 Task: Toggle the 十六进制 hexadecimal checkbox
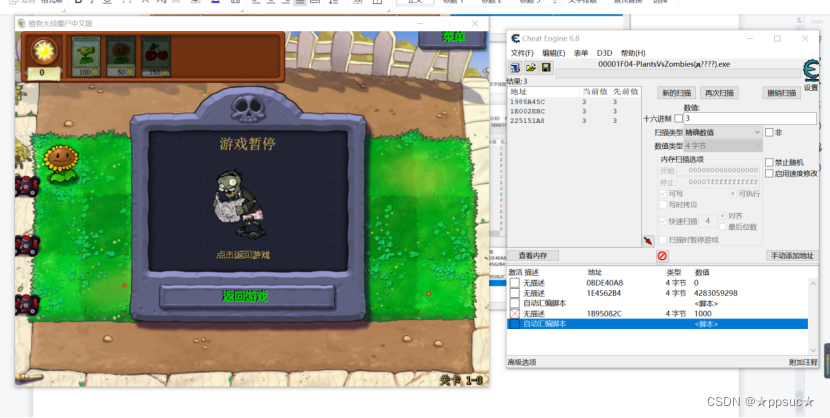pyautogui.click(x=678, y=119)
